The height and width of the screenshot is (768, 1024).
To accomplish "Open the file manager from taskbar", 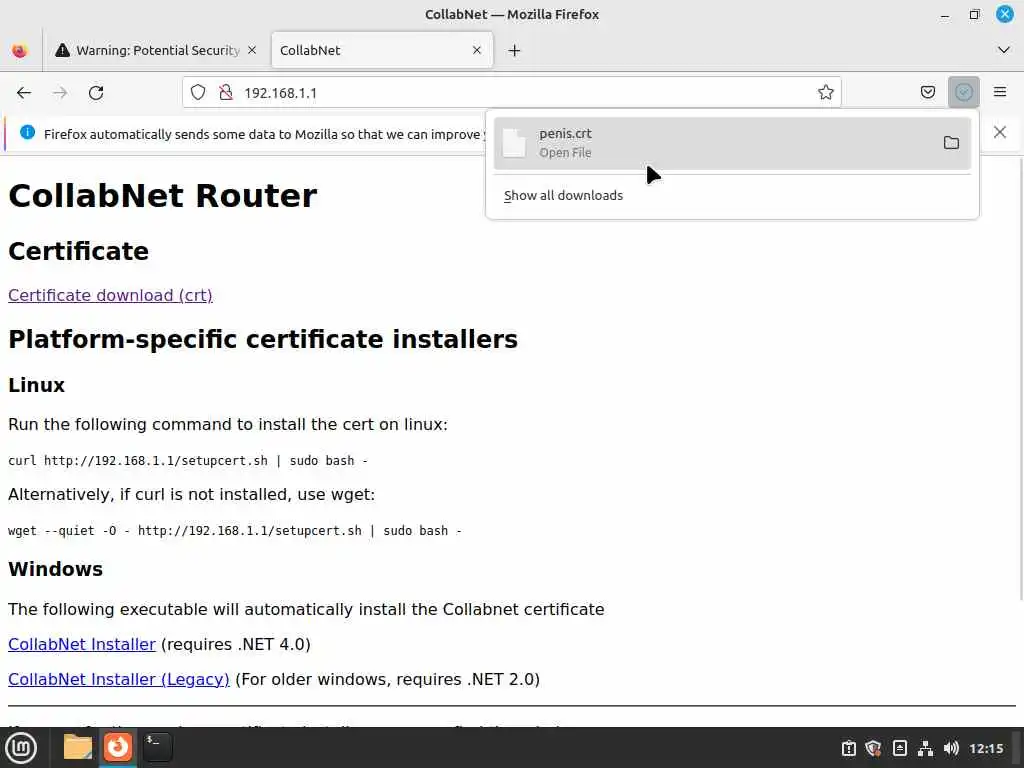I will tap(77, 748).
